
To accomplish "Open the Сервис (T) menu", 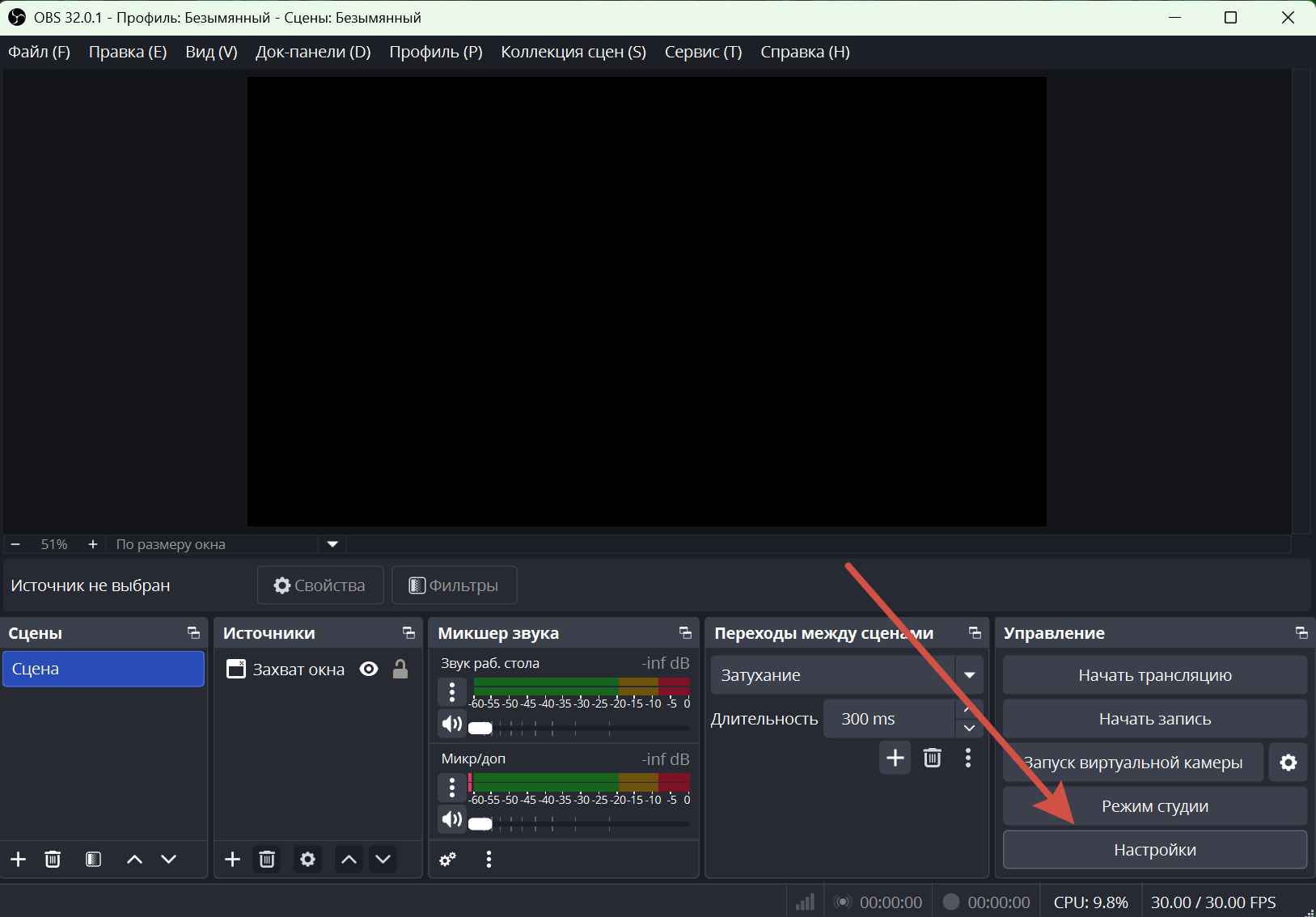I will point(703,52).
